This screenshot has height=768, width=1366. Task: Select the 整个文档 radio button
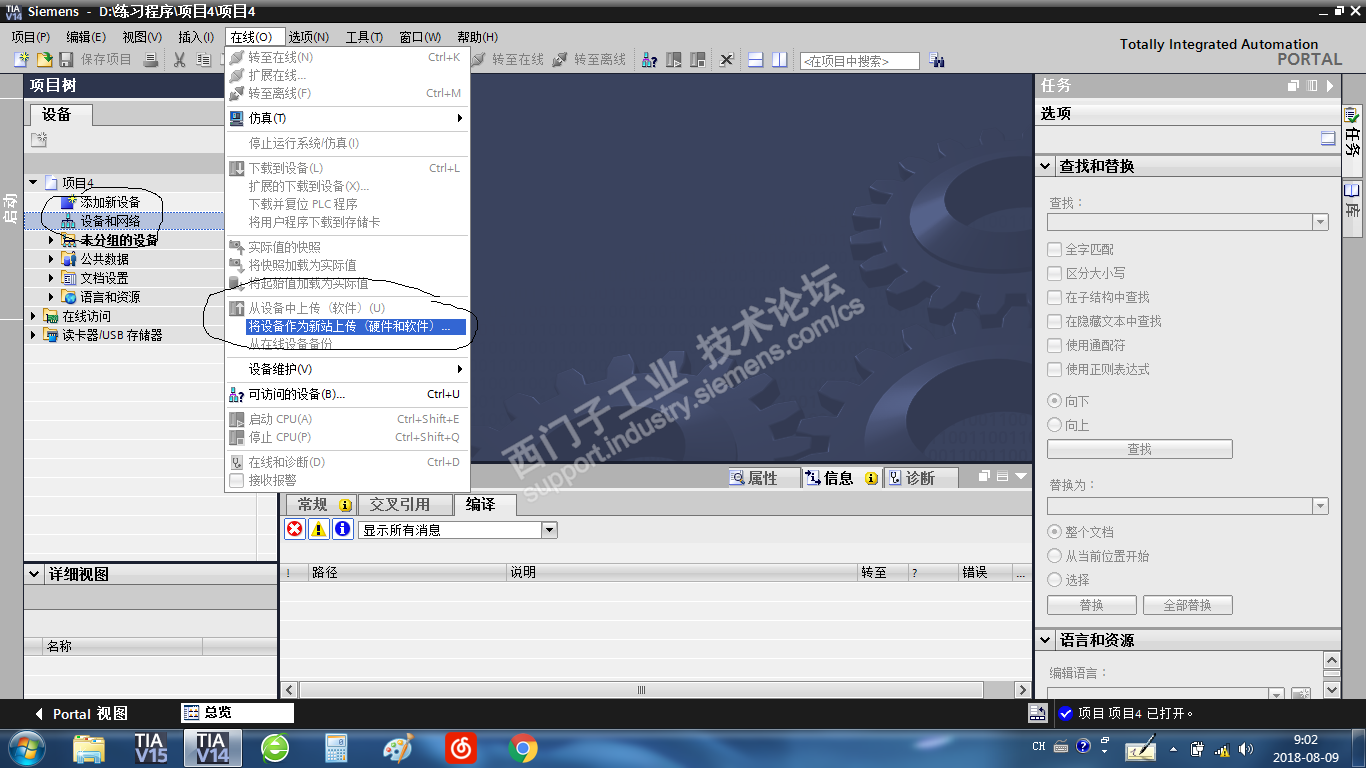click(1054, 532)
